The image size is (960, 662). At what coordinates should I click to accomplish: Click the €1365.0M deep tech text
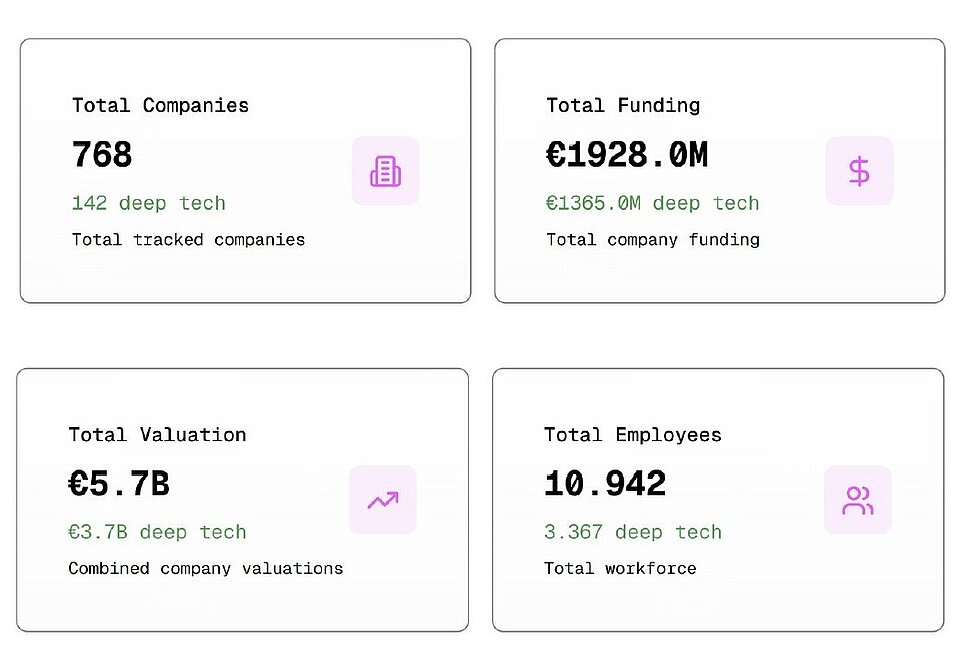pos(652,203)
